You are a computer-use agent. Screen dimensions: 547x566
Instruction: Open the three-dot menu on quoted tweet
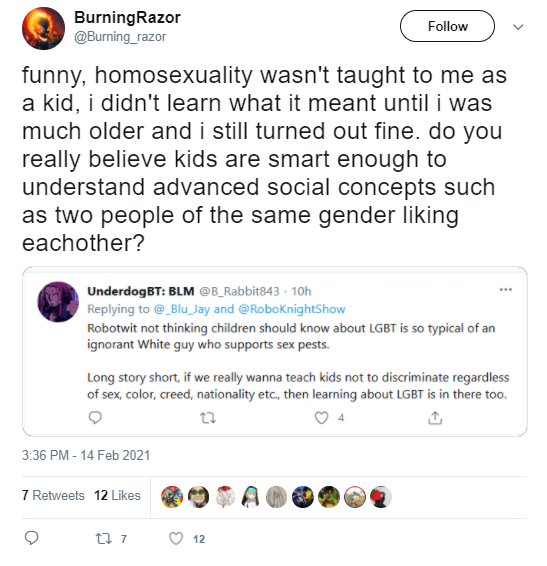(x=505, y=289)
